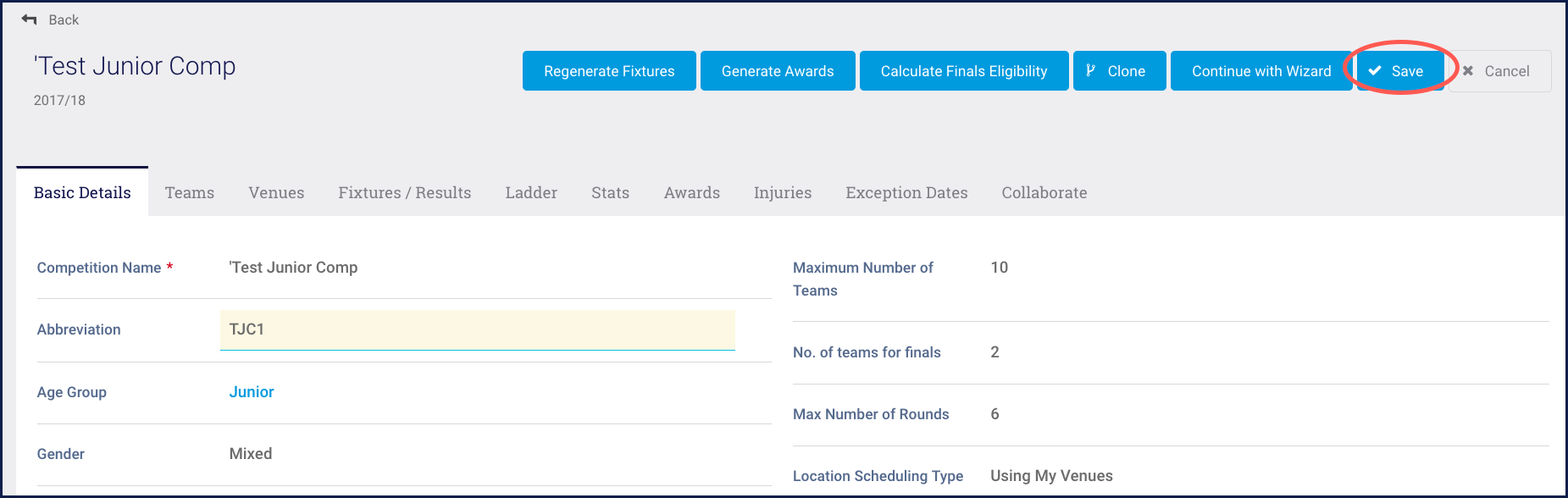Viewport: 1568px width, 498px height.
Task: Open the Collaborate tab
Action: click(1044, 193)
